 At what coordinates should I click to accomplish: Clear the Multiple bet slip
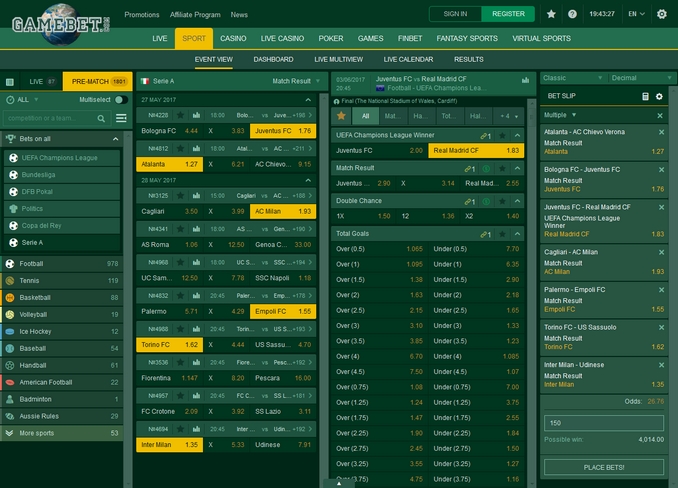pyautogui.click(x=660, y=115)
